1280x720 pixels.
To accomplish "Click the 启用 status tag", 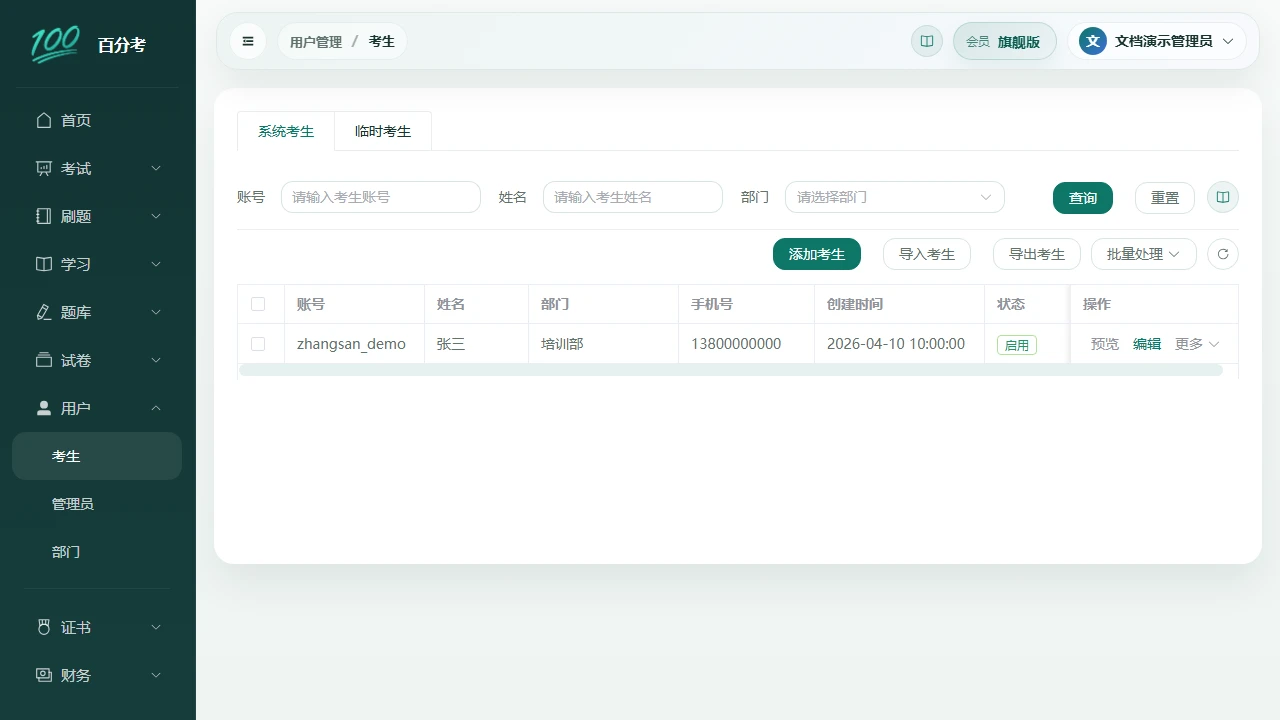I will pos(1017,345).
